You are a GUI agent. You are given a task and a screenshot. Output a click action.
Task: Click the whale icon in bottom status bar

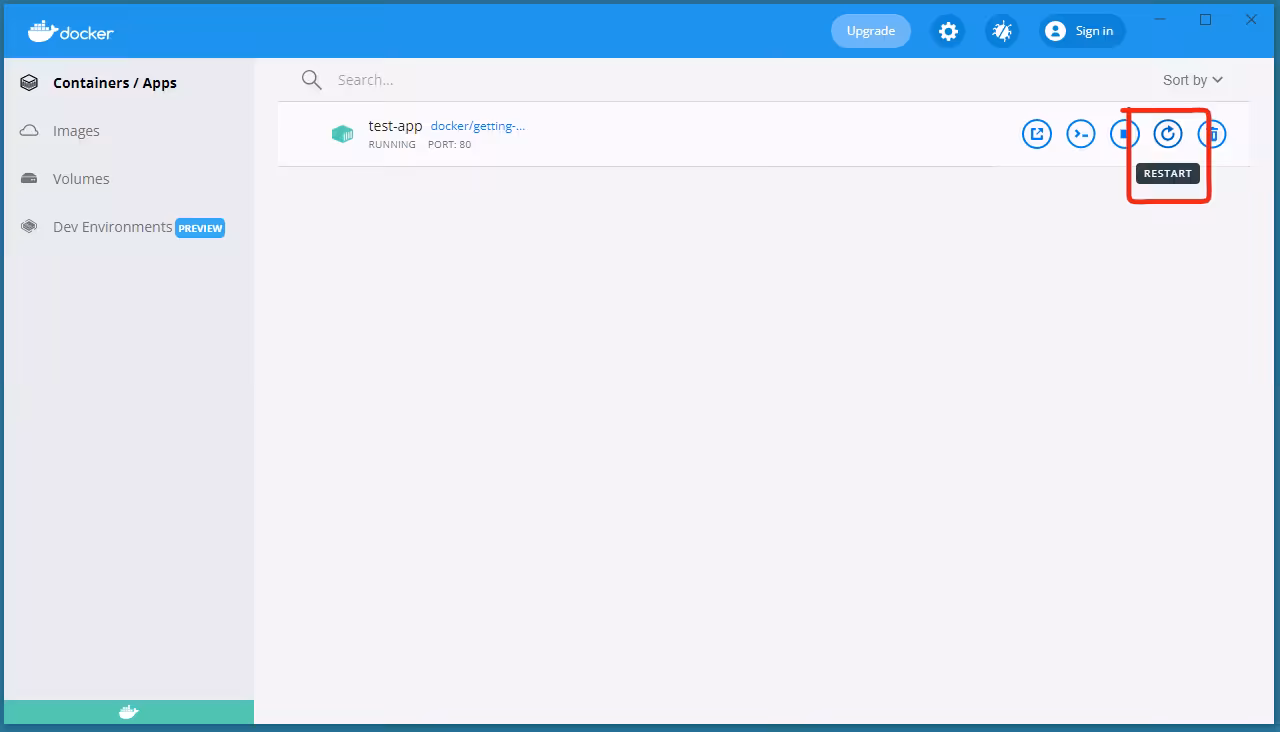tap(129, 712)
